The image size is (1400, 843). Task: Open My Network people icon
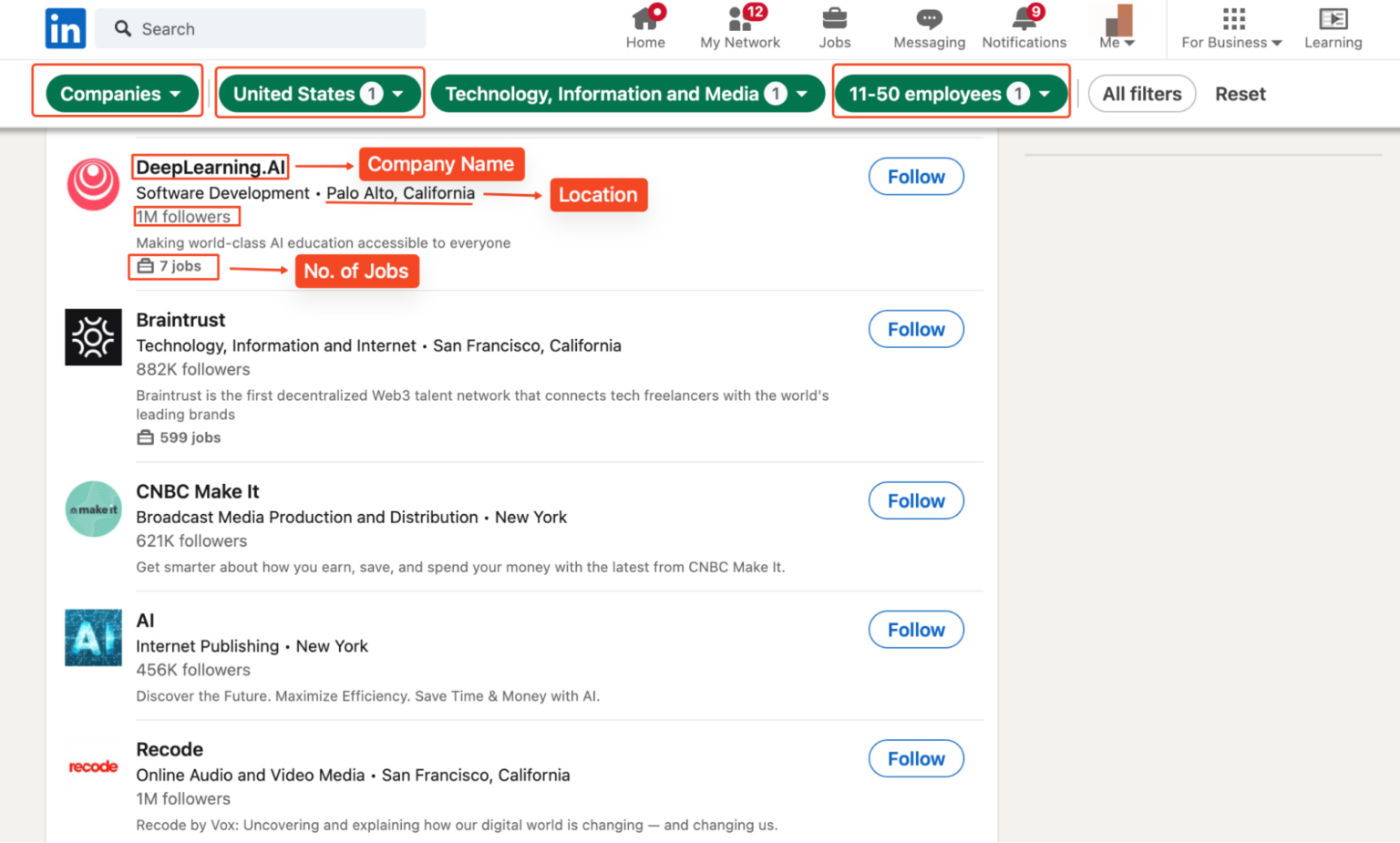pyautogui.click(x=741, y=18)
